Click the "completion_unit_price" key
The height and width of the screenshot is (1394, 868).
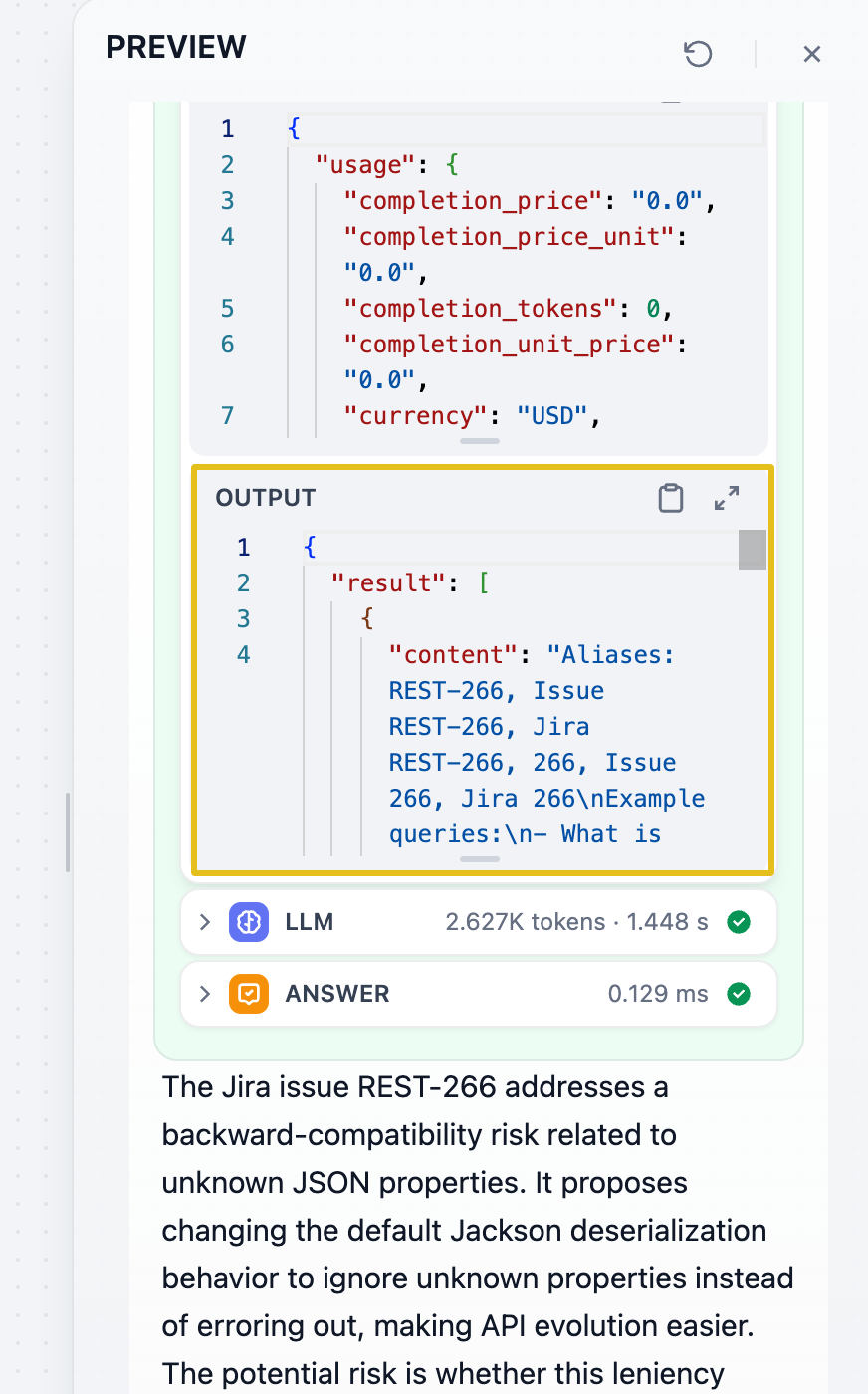point(510,345)
